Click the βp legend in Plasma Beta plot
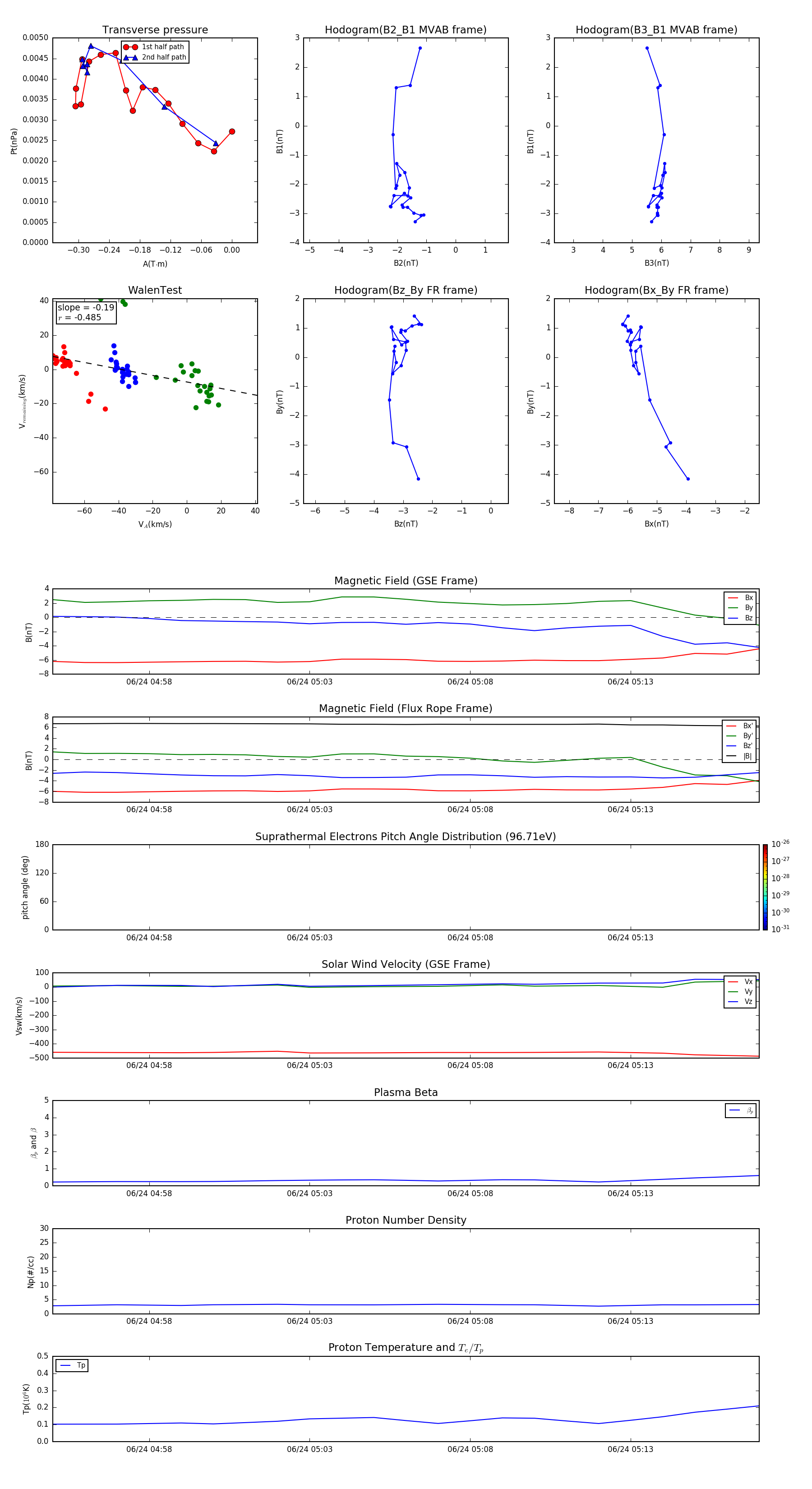Viewport: 812px width, 1489px height. 741,1110
